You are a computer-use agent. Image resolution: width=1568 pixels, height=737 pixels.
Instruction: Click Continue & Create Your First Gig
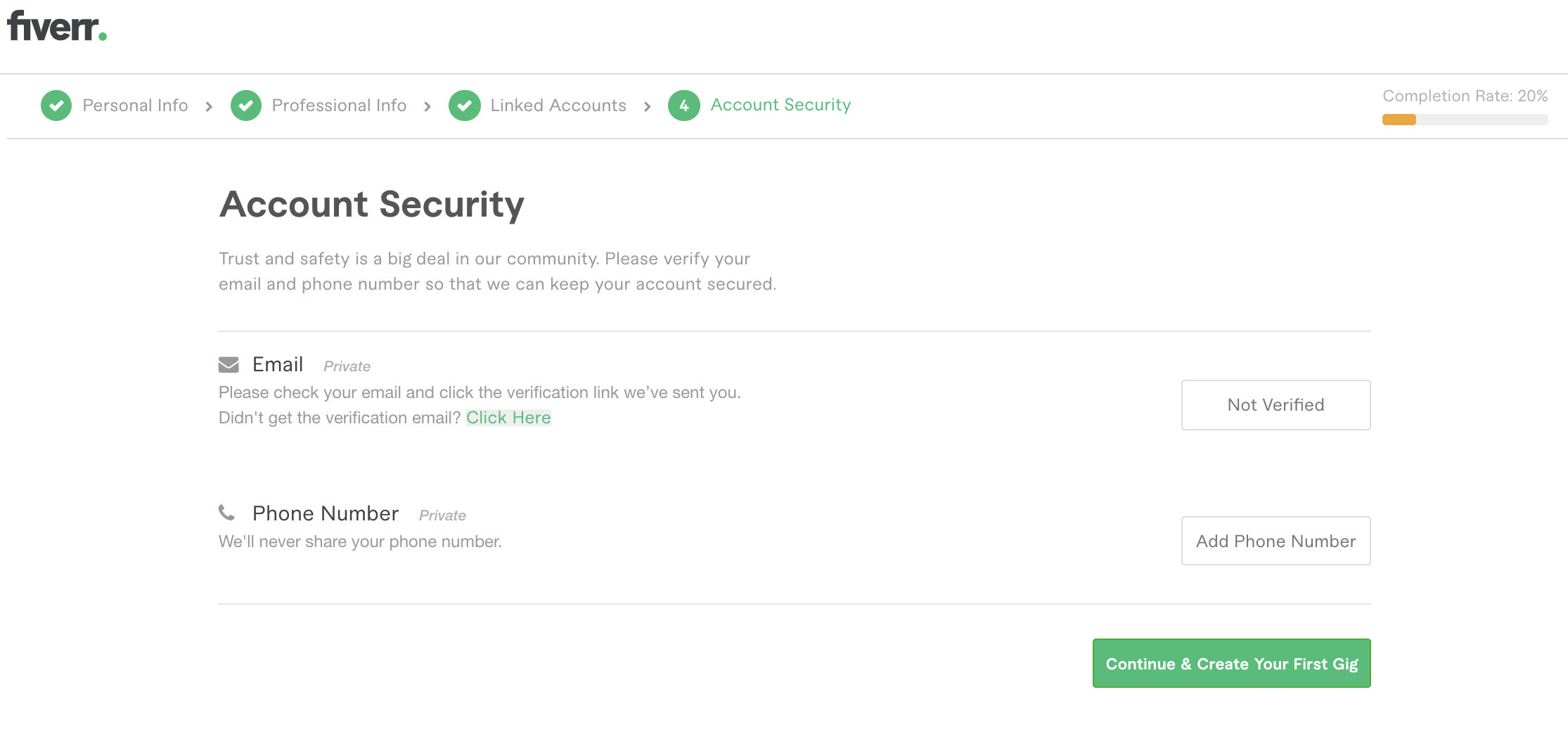[1230, 662]
